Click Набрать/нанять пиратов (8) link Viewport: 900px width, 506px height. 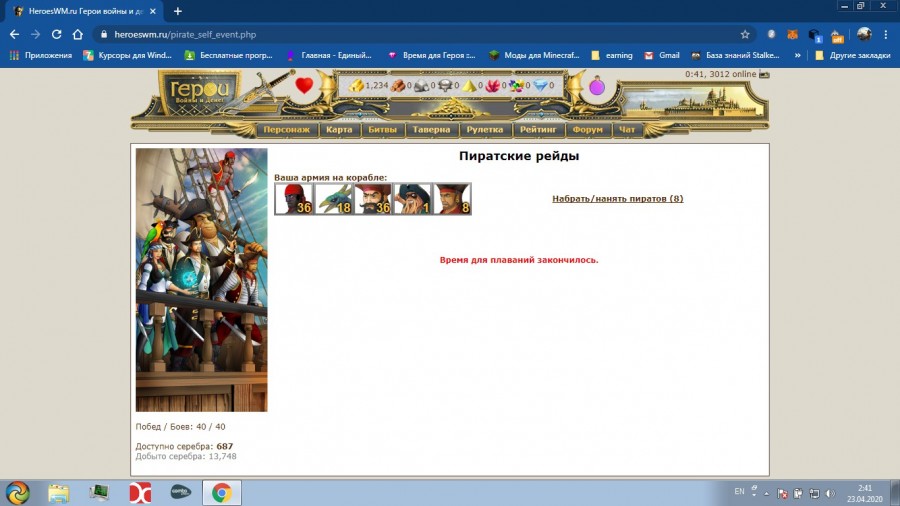point(618,198)
